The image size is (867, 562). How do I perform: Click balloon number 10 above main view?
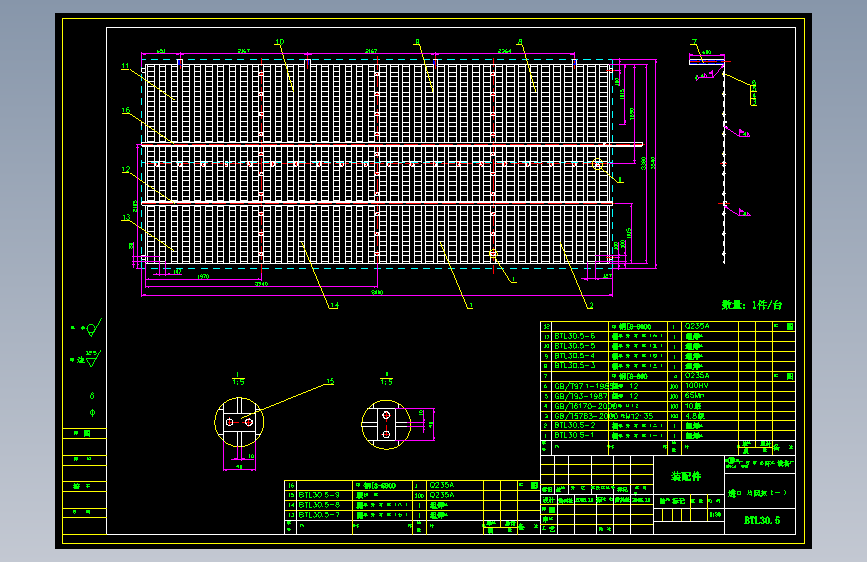click(279, 42)
